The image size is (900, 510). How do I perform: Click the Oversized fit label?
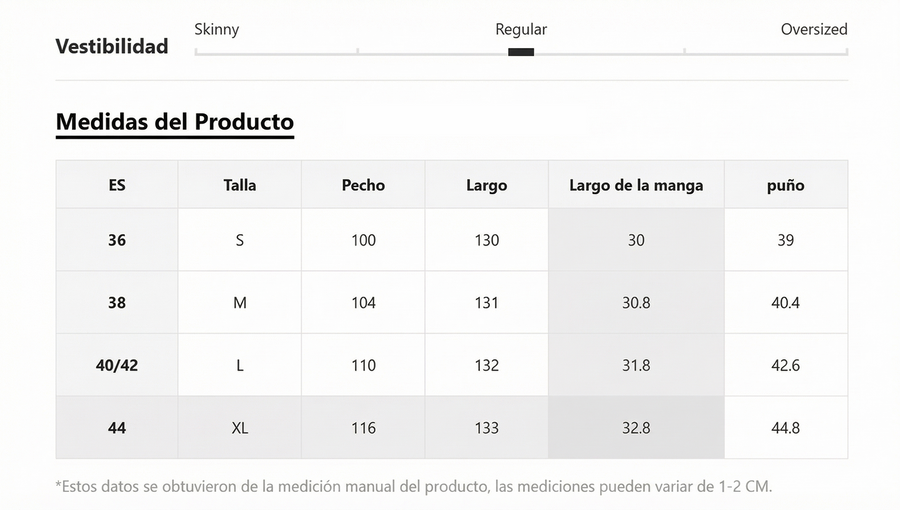click(x=813, y=29)
